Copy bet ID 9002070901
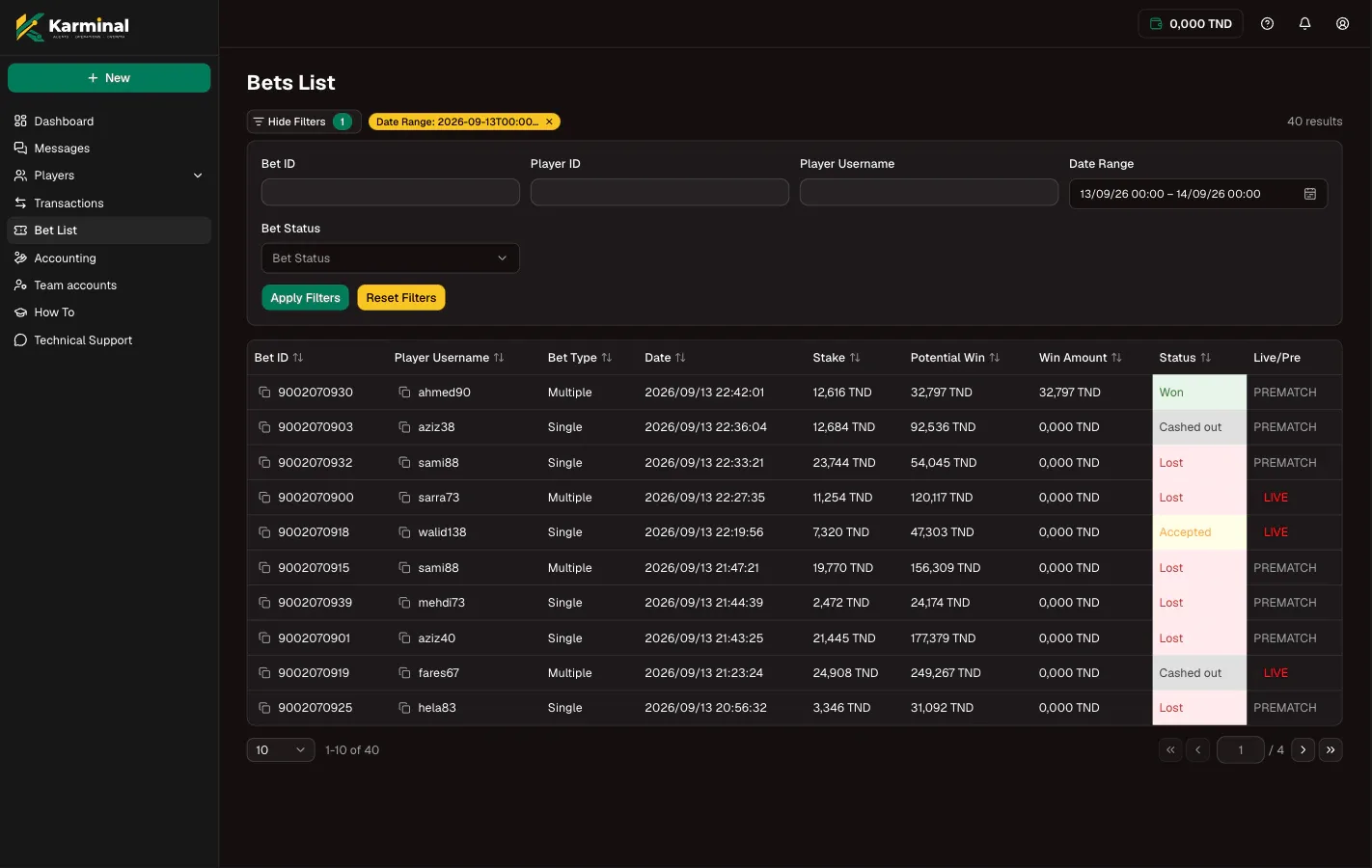Image resolution: width=1372 pixels, height=868 pixels. tap(264, 638)
